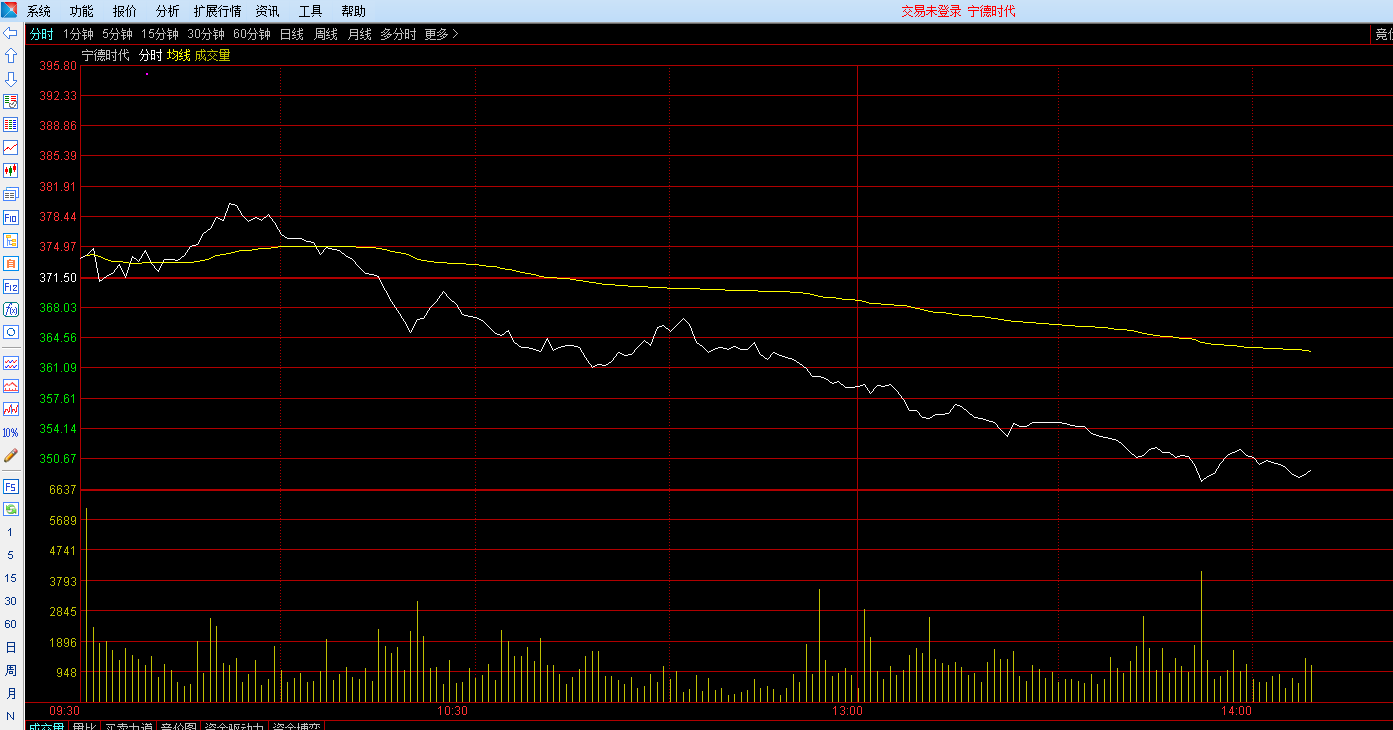Select the 多分时 tab
1393x730 pixels.
(398, 34)
